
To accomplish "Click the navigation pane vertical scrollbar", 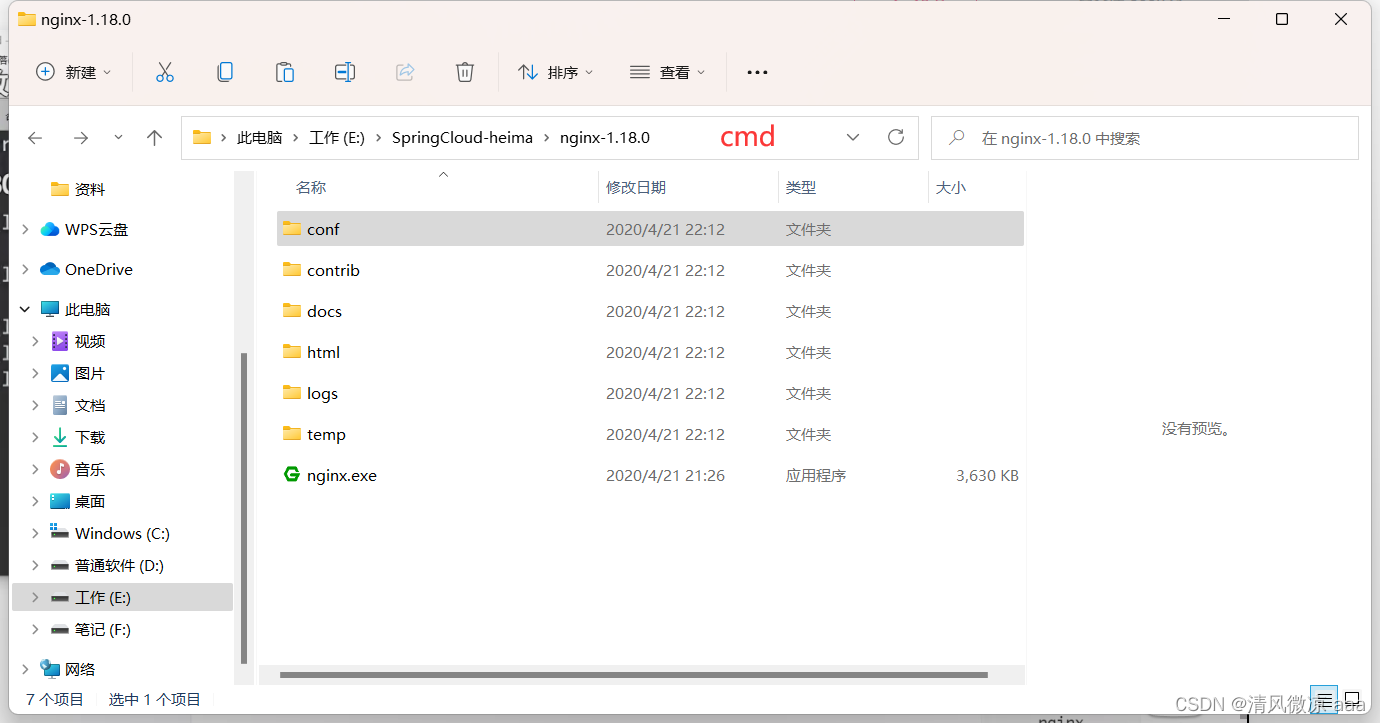I will (243, 508).
